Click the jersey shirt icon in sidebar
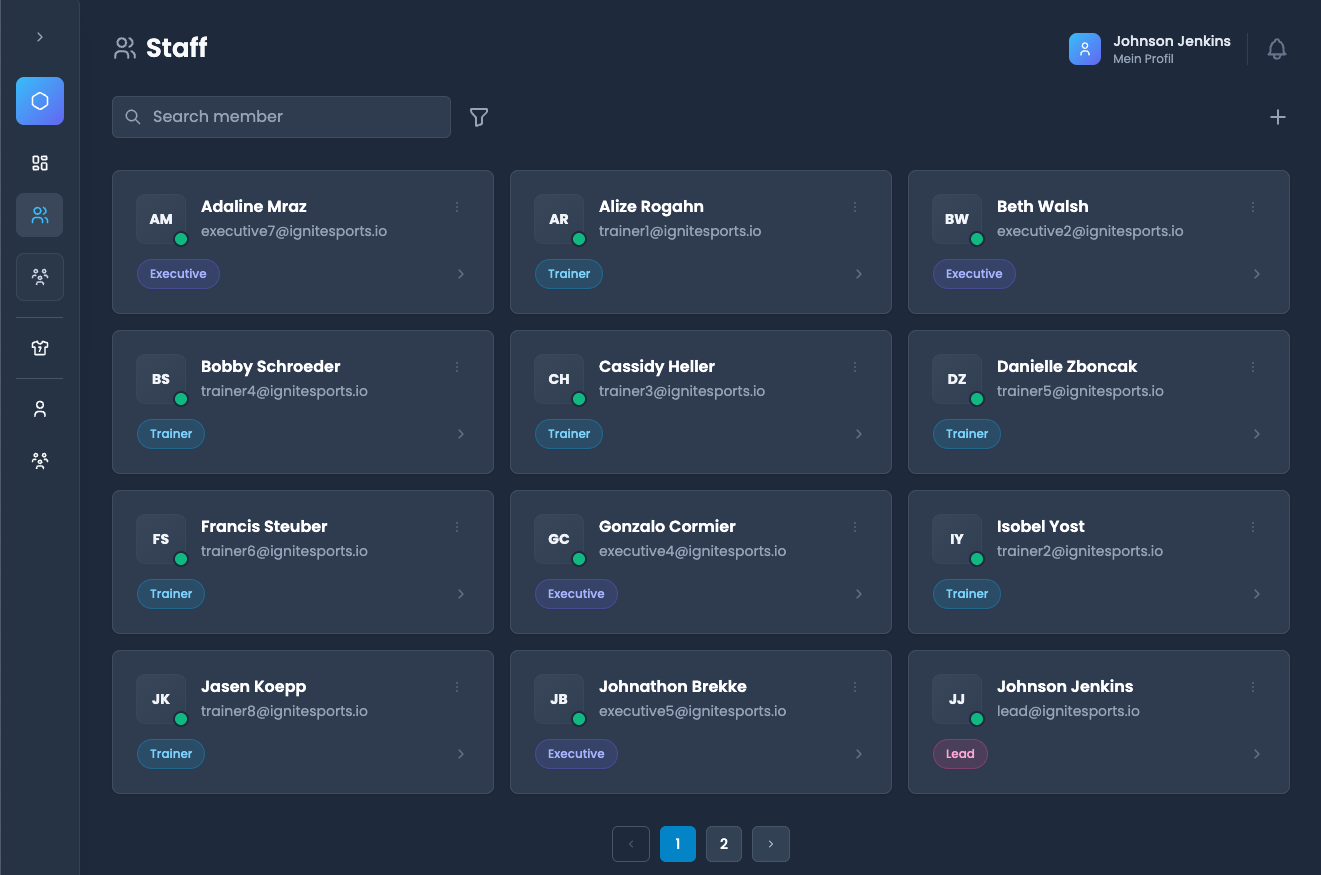This screenshot has width=1321, height=875. (x=40, y=348)
